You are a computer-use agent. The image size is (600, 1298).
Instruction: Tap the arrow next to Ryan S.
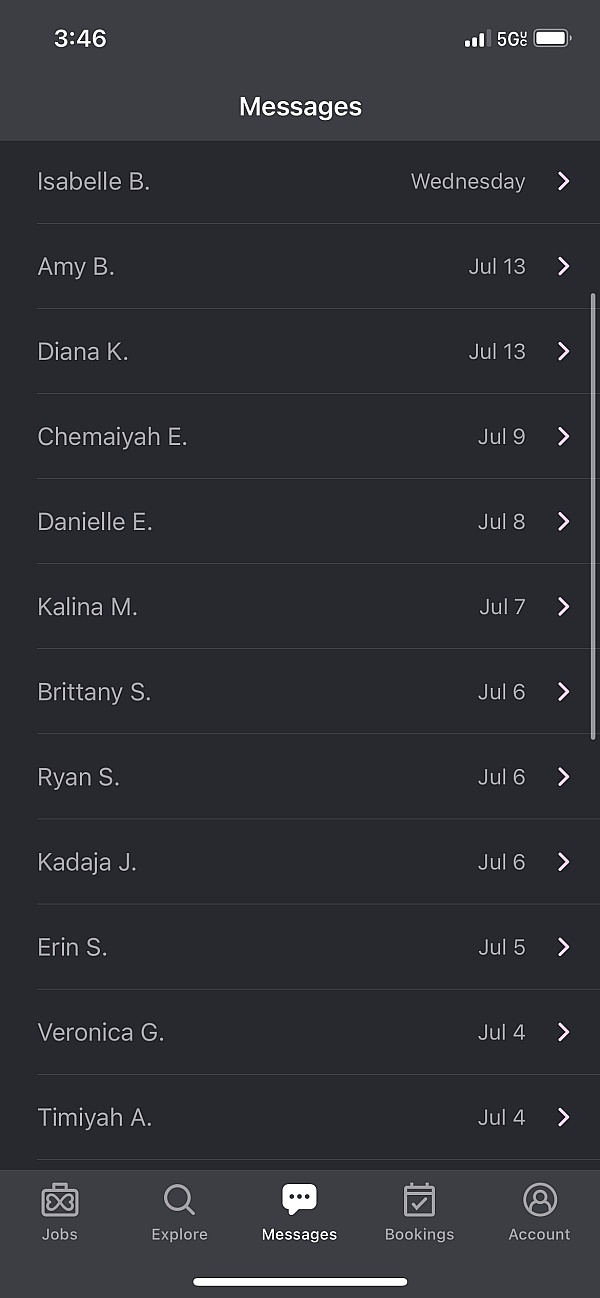(563, 777)
